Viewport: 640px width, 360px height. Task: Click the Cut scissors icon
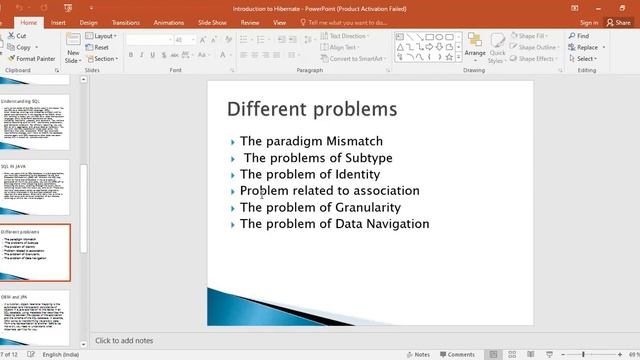point(11,36)
